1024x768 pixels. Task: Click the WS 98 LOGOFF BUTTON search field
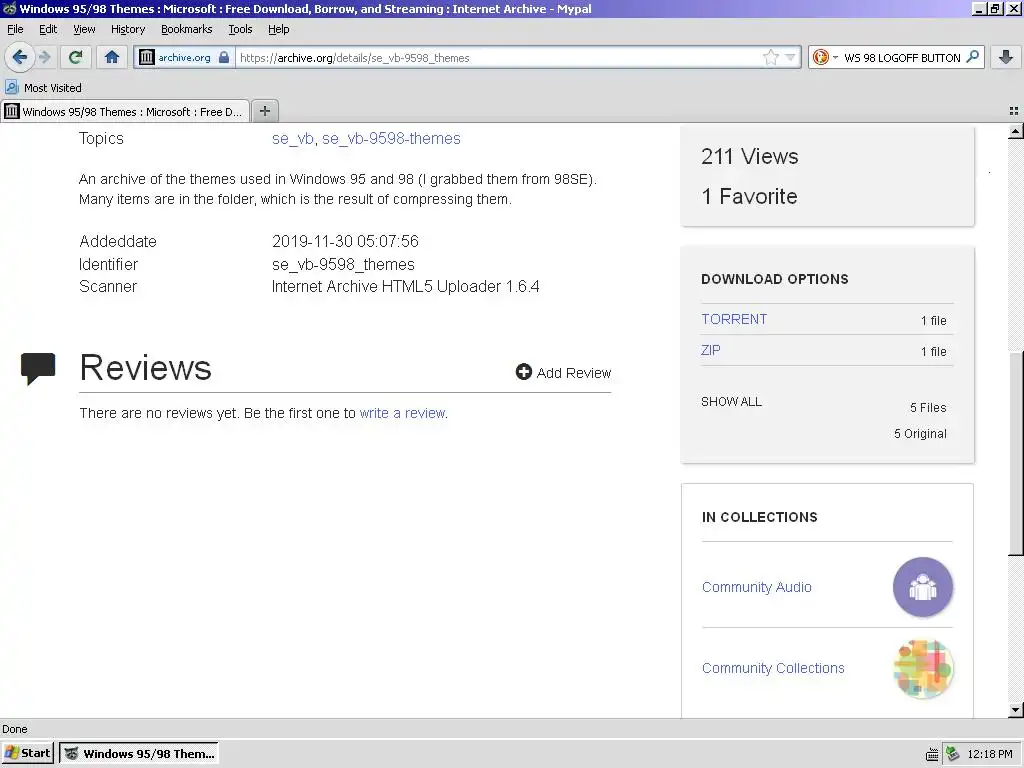(x=902, y=57)
